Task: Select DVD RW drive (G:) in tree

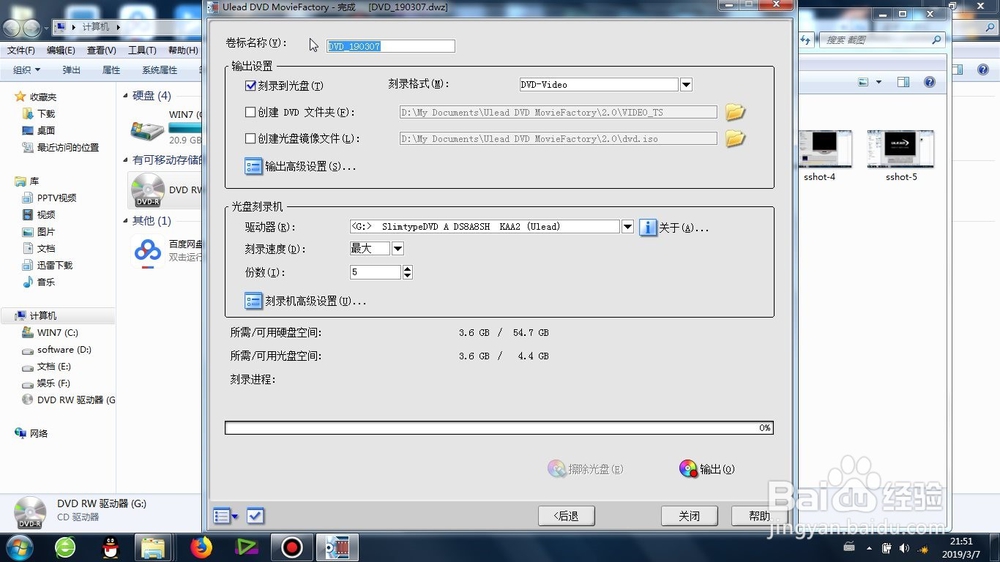Action: pyautogui.click(x=68, y=400)
